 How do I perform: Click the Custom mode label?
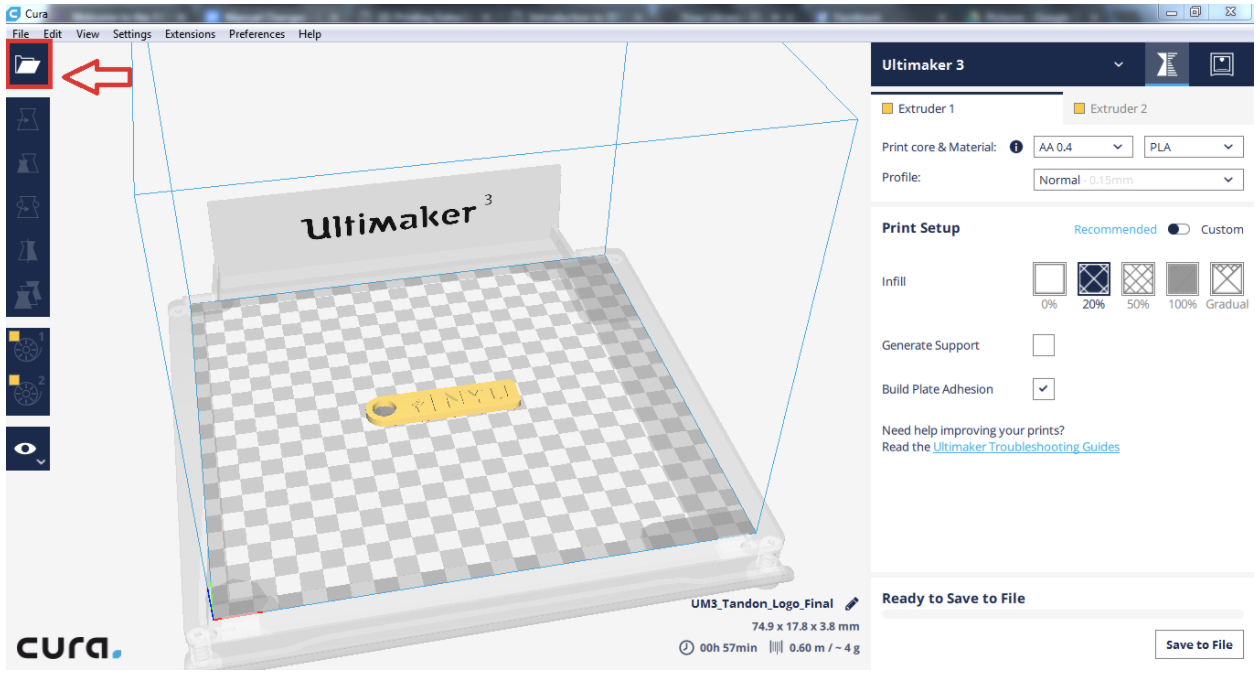(1222, 229)
